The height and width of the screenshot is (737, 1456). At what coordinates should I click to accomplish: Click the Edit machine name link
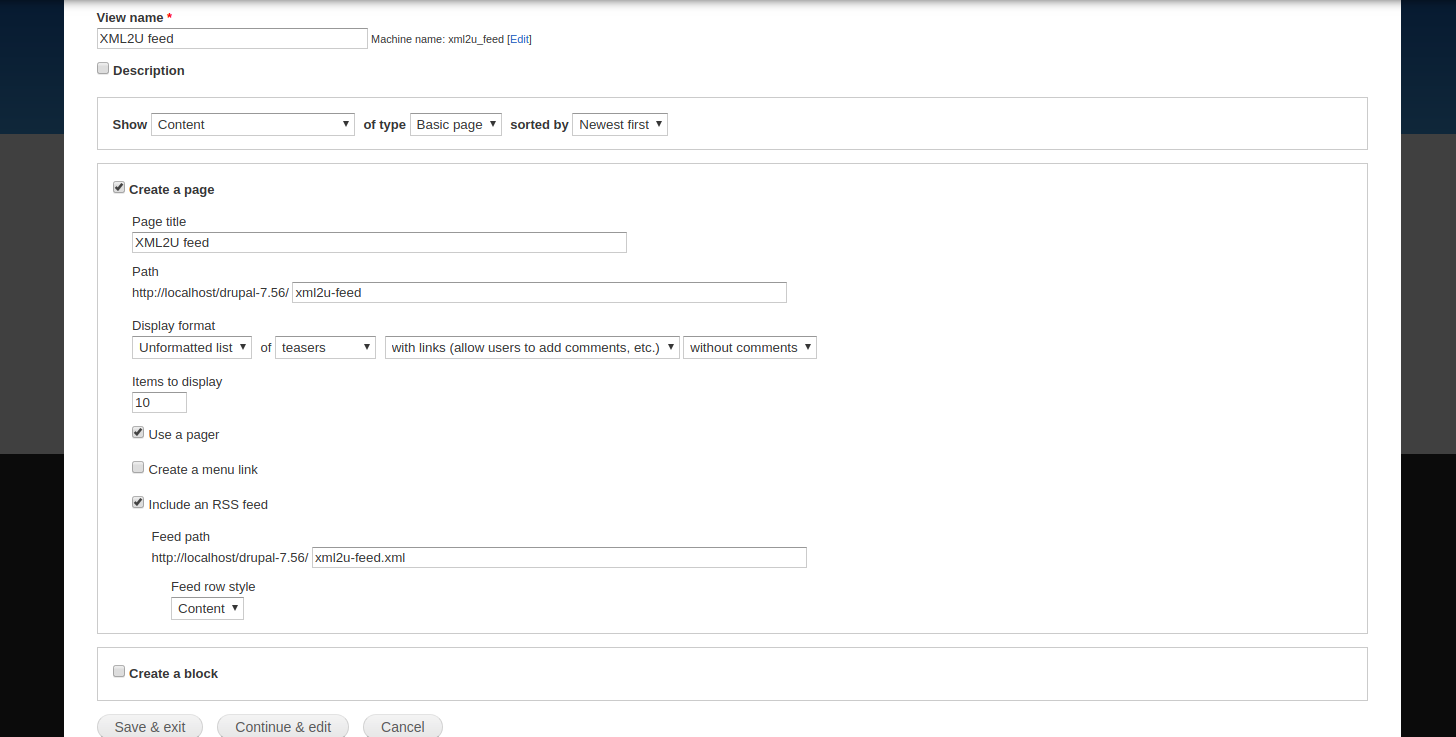tap(519, 40)
